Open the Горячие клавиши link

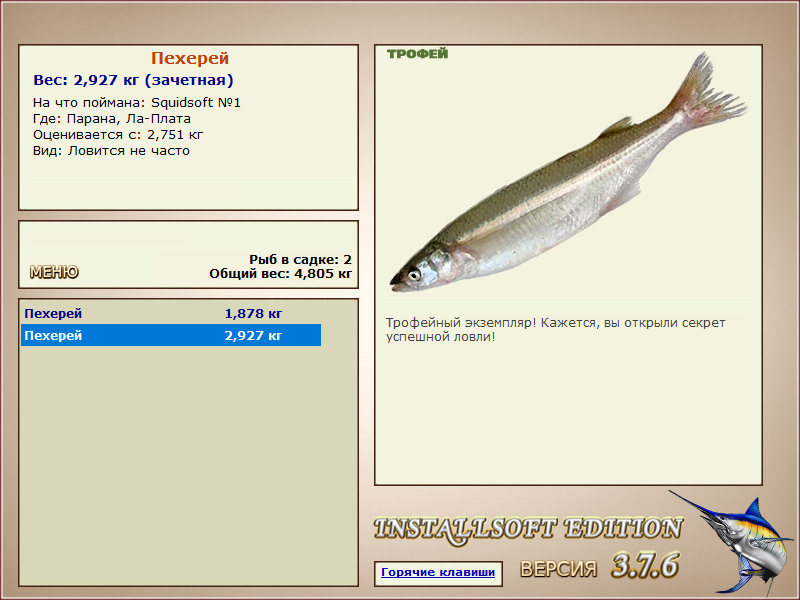[x=438, y=572]
